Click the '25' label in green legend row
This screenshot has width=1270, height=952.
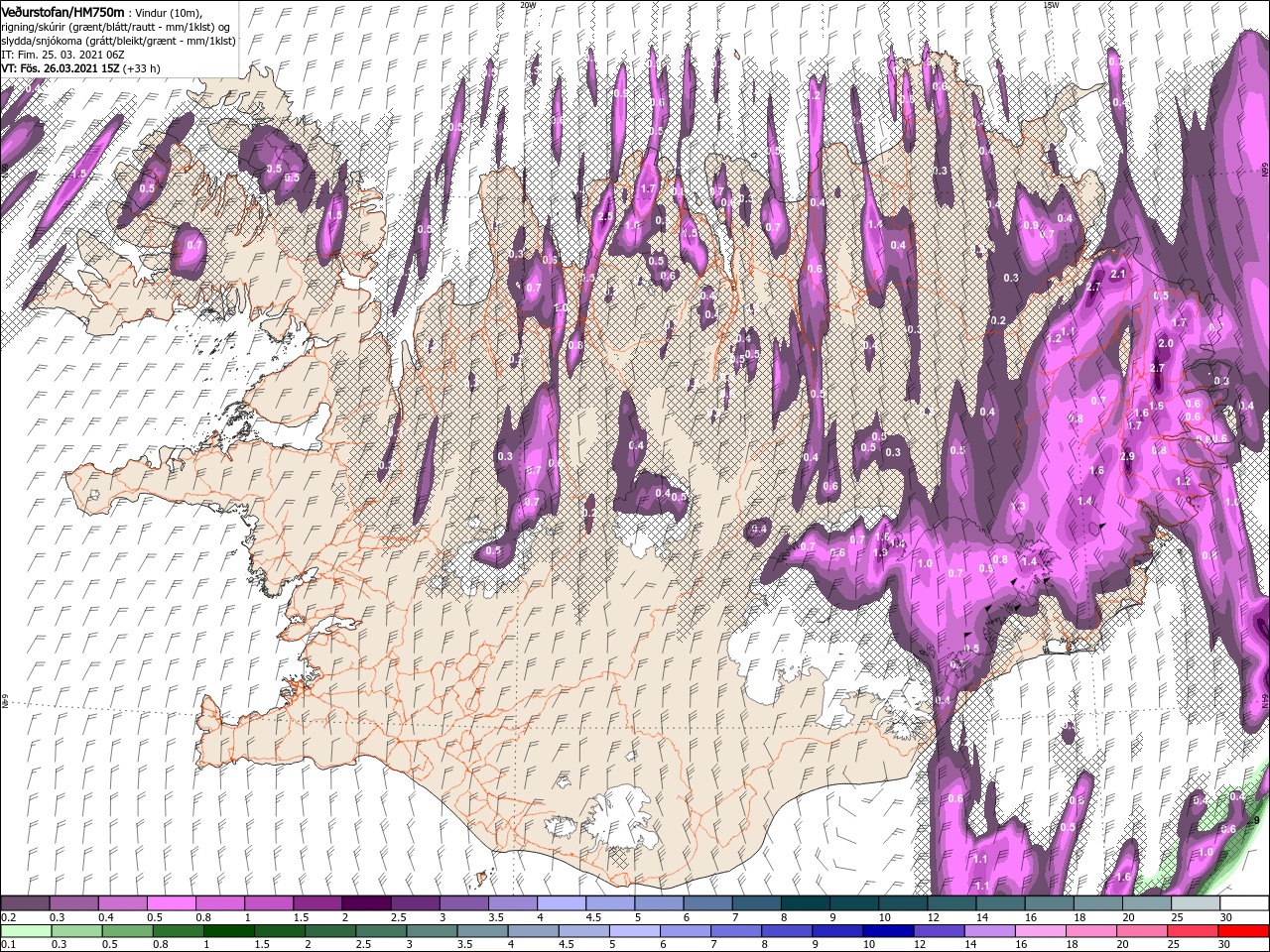(1173, 944)
